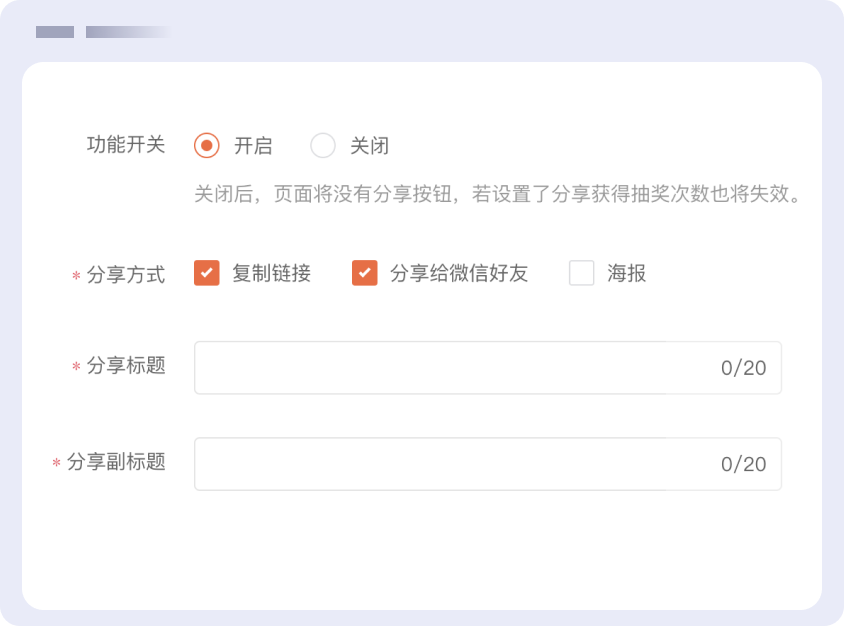Select the 关闭 radio button
844x626 pixels.
click(323, 146)
